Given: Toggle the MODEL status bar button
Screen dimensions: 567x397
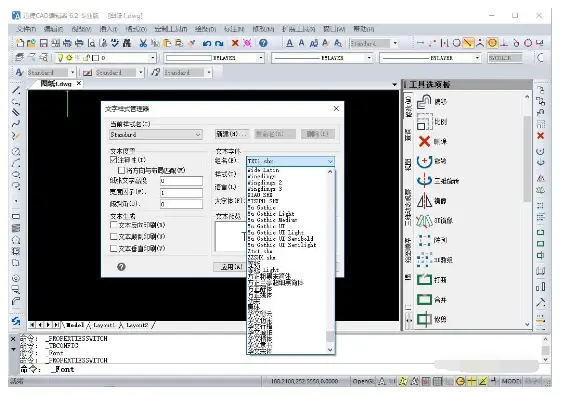Looking at the screenshot, I should tap(511, 381).
